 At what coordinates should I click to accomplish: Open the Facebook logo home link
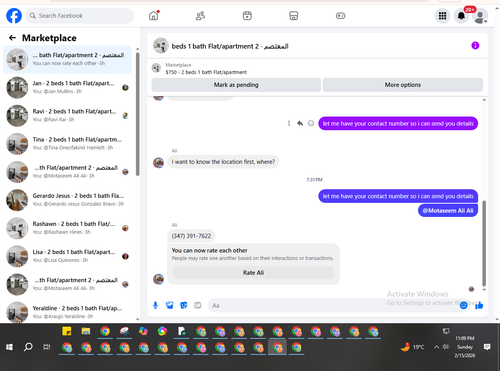pyautogui.click(x=14, y=16)
